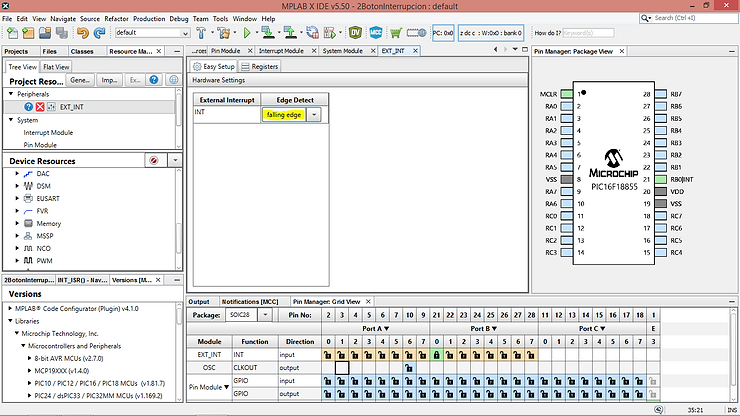Image resolution: width=740 pixels, height=416 pixels.
Task: Run the project with the green play icon
Action: tap(247, 33)
